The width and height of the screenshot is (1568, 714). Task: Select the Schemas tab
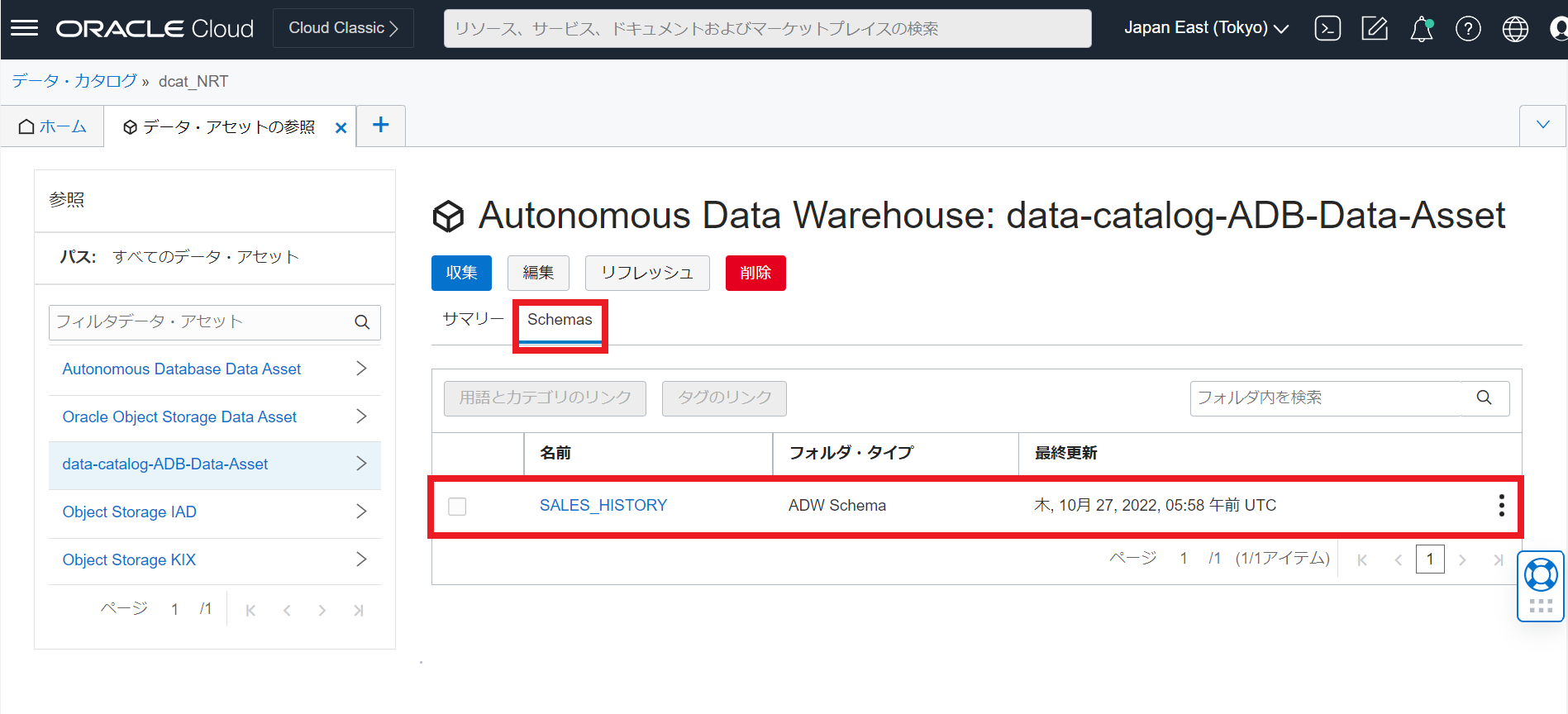pyautogui.click(x=560, y=320)
